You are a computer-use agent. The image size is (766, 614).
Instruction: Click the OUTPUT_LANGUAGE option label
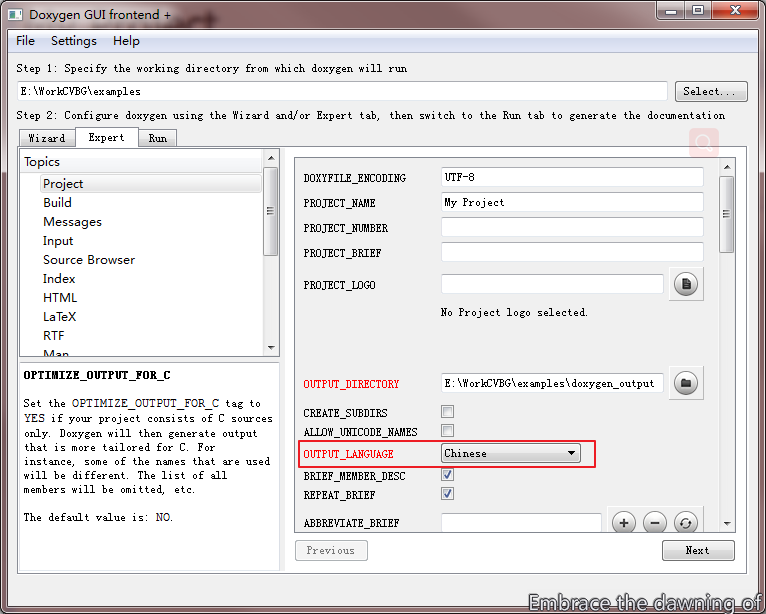348,454
